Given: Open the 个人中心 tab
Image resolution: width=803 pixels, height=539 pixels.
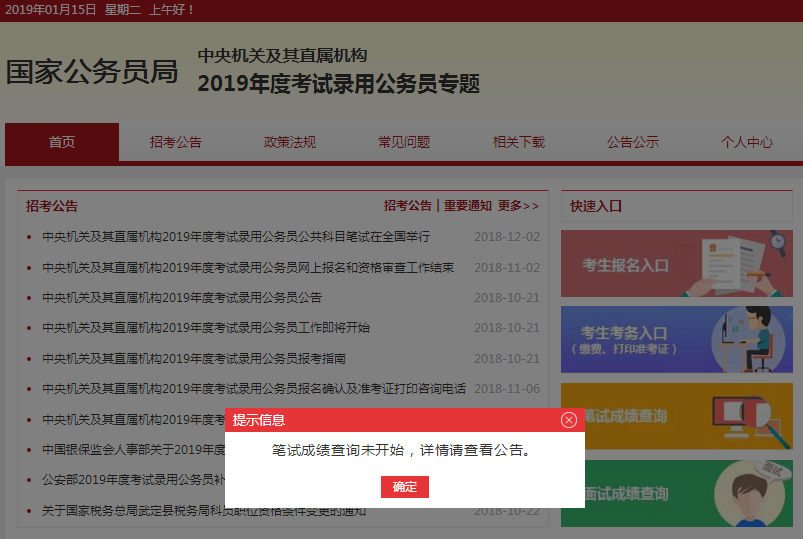Looking at the screenshot, I should click(747, 142).
